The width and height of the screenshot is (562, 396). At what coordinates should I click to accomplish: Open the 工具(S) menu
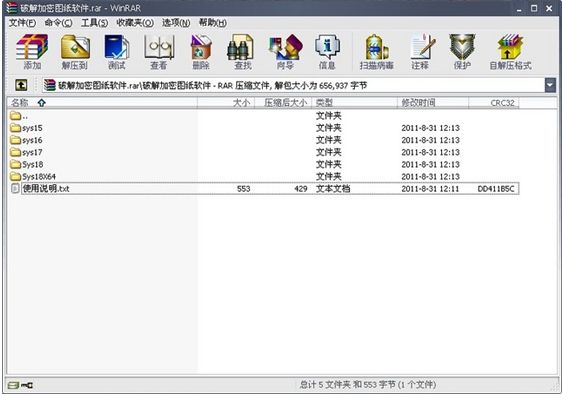[94, 23]
